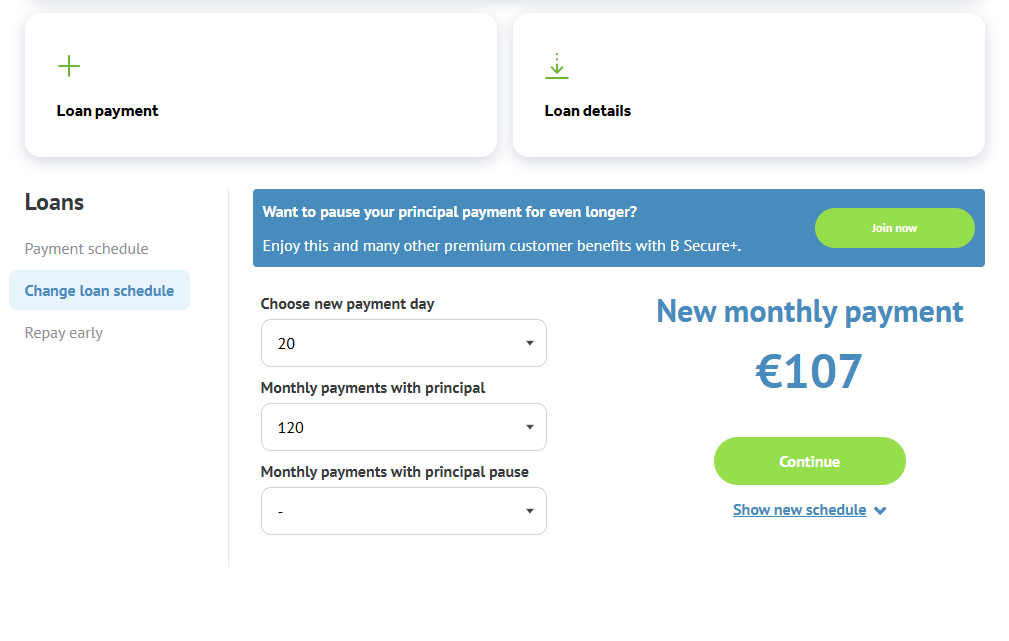The image size is (1009, 641).
Task: Go to Payment schedule section
Action: (86, 249)
